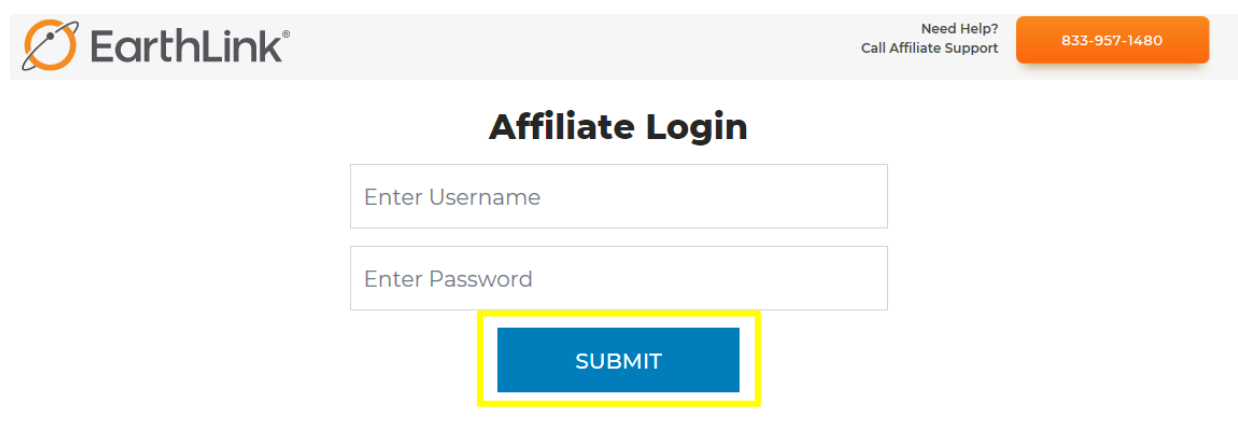Place cursor in the username placeholder text
Image resolution: width=1238 pixels, height=421 pixels.
(452, 197)
